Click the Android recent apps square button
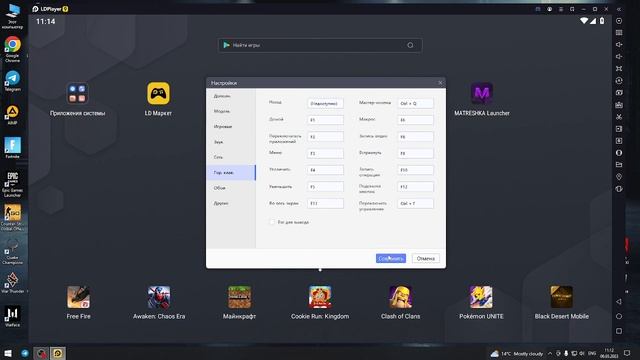The image size is (640, 360). pyautogui.click(x=619, y=331)
